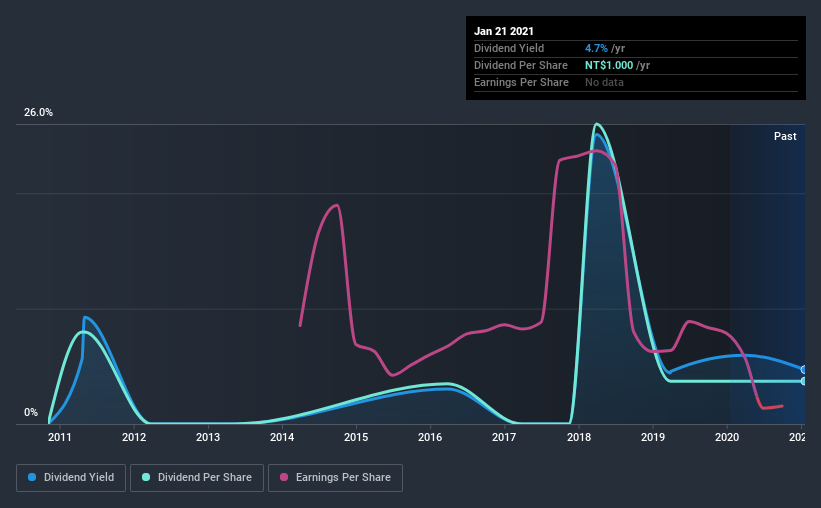
Task: Click the Jan 21 2021 tooltip date
Action: pos(504,31)
